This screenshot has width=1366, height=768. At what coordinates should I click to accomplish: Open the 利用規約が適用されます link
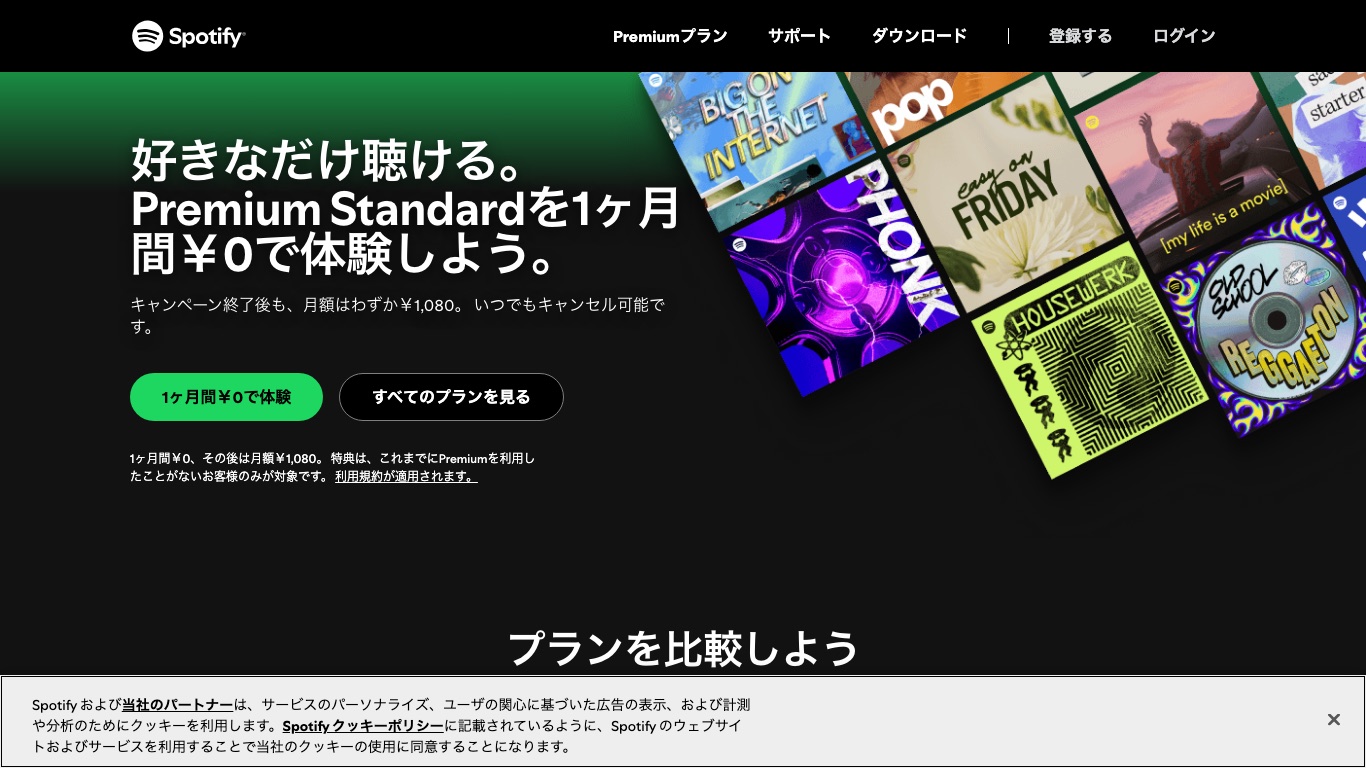(406, 477)
